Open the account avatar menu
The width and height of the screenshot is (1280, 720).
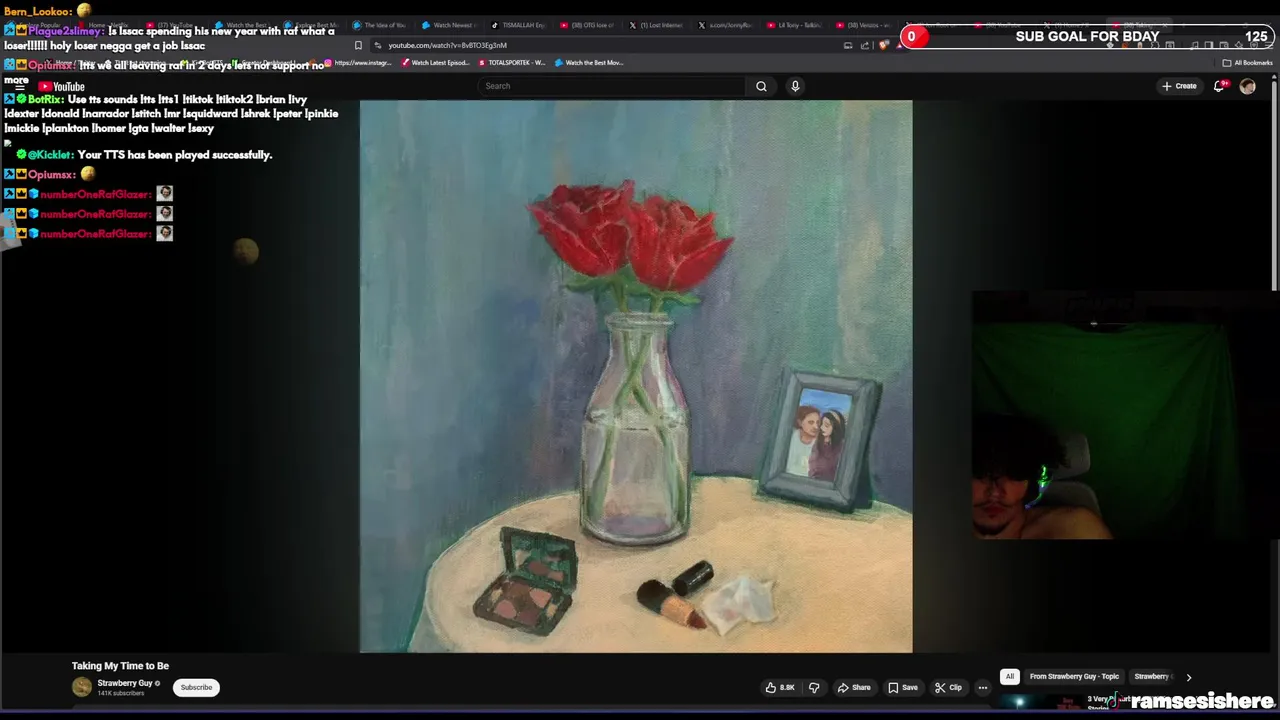[1247, 86]
